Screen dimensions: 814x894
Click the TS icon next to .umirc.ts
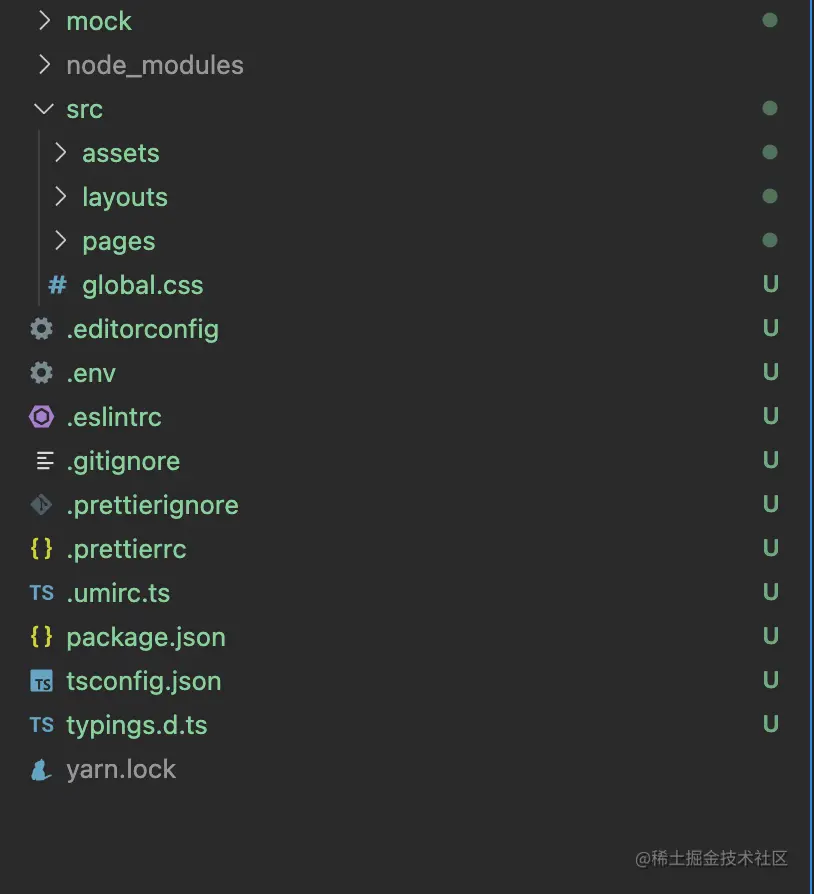pyautogui.click(x=40, y=592)
